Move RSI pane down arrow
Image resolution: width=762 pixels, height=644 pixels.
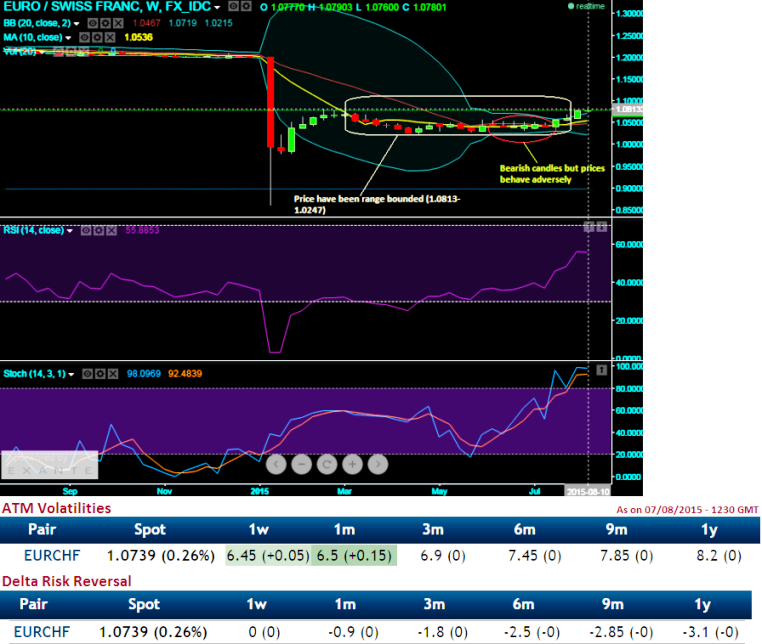pyautogui.click(x=602, y=226)
